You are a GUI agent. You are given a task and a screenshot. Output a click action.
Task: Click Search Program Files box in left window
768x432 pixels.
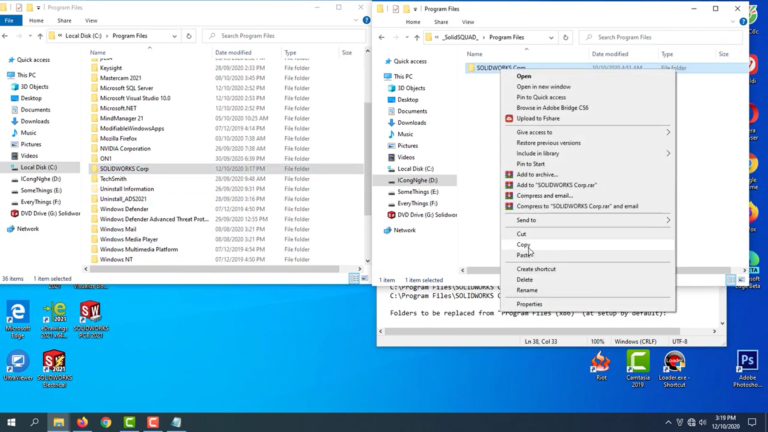284,36
